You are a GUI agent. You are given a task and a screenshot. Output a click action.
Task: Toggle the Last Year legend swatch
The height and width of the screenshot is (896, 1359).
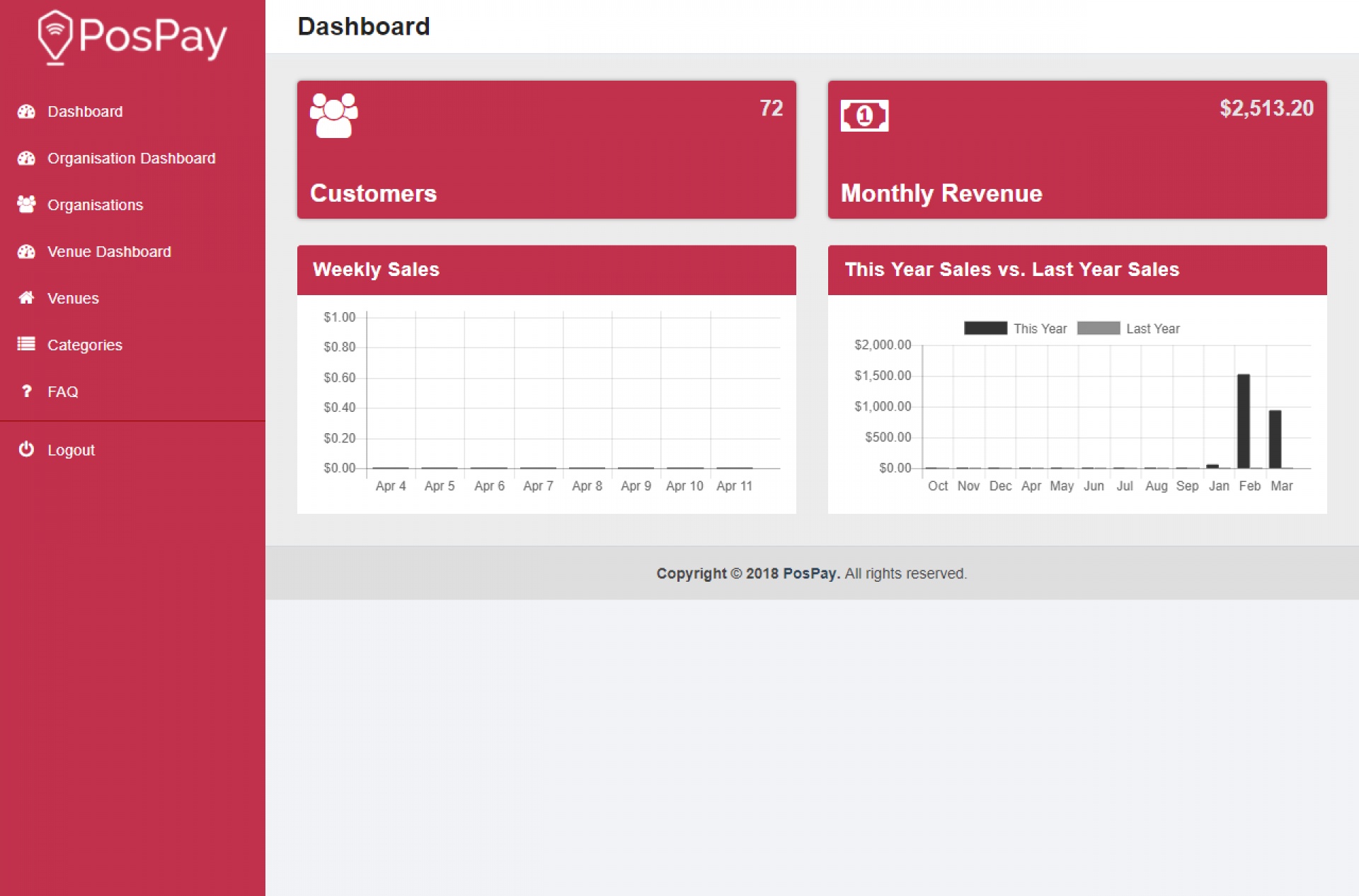tap(1099, 328)
